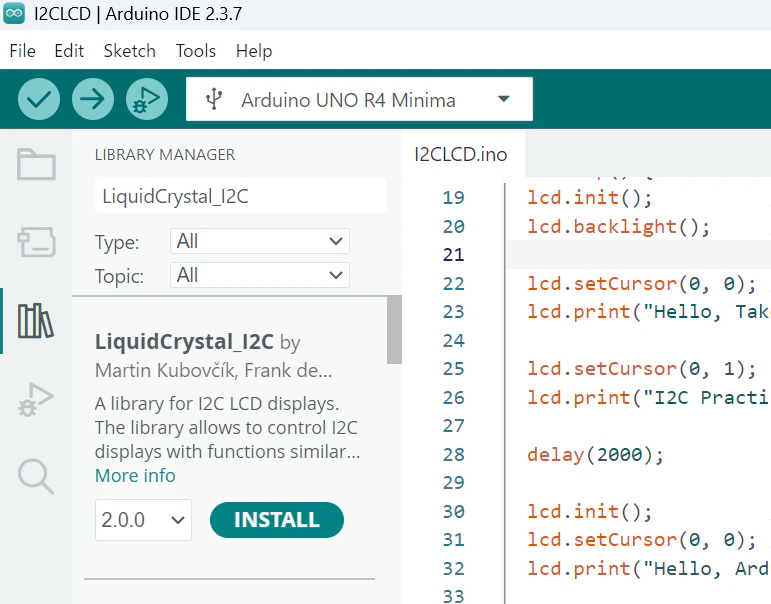Open the 2.0.0 version dropdown
This screenshot has height=604, width=771.
[143, 520]
